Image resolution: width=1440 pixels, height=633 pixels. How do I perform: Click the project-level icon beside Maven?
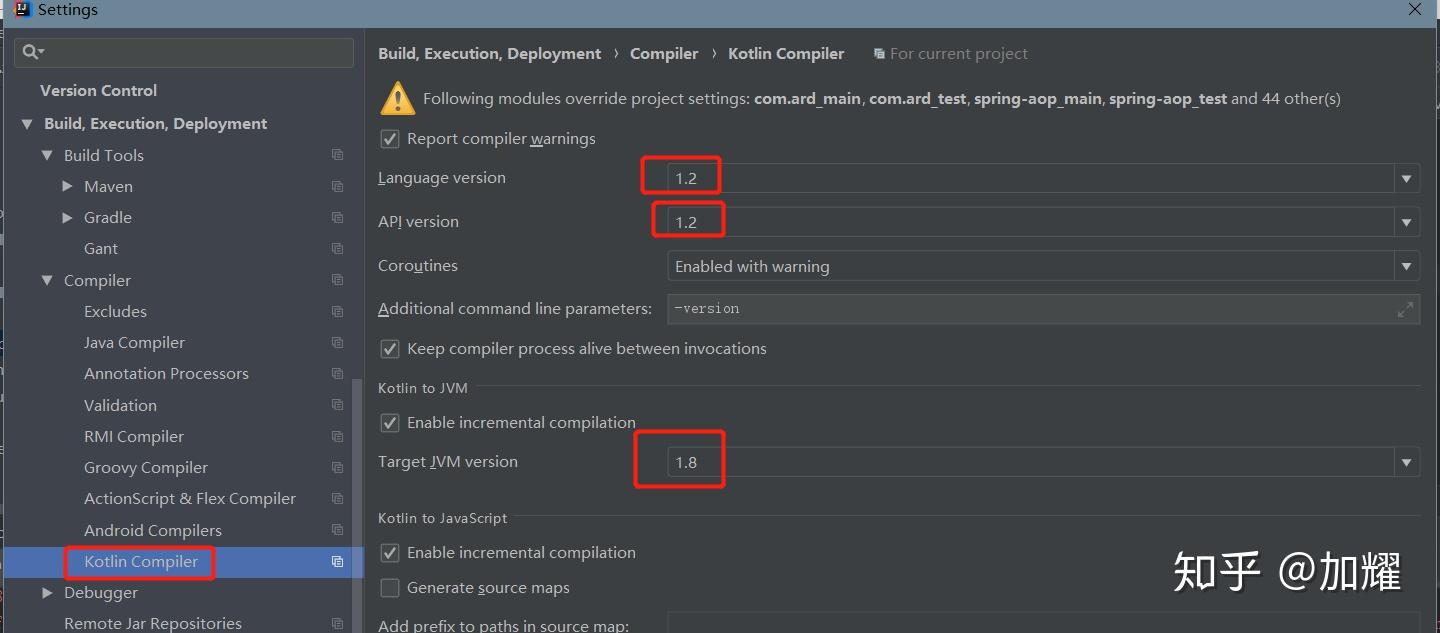click(x=337, y=186)
